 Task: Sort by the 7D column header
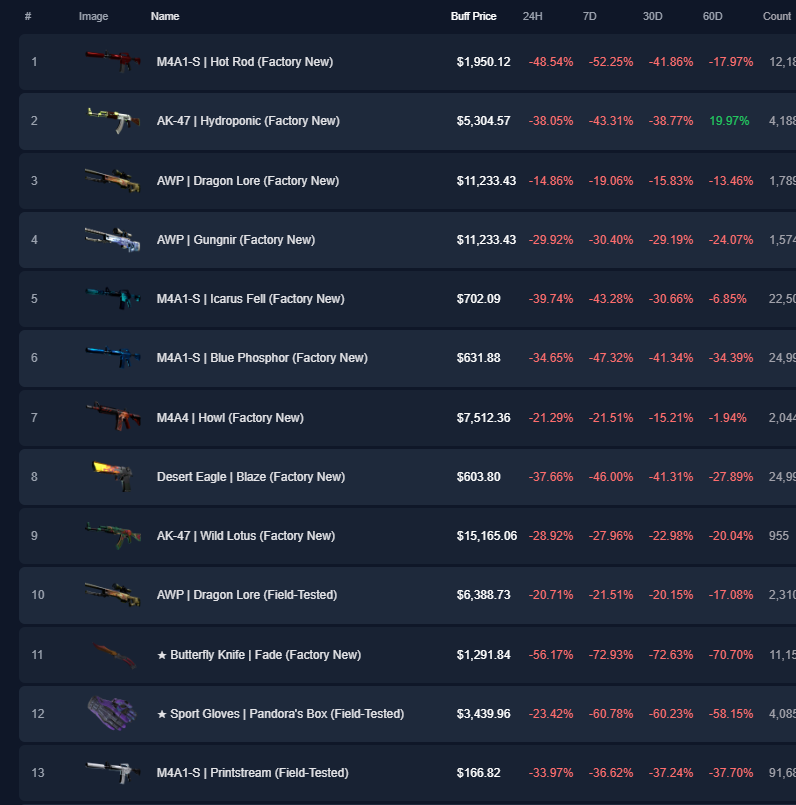[x=590, y=16]
